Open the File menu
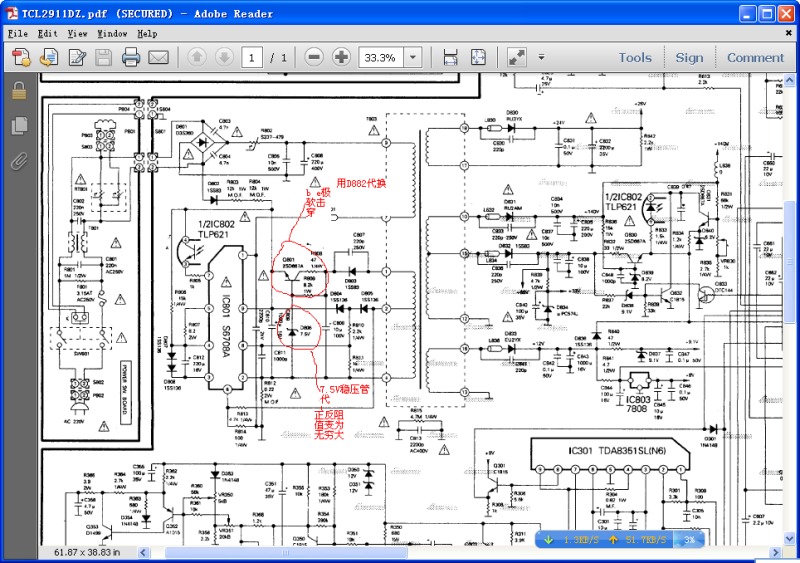 (x=18, y=34)
